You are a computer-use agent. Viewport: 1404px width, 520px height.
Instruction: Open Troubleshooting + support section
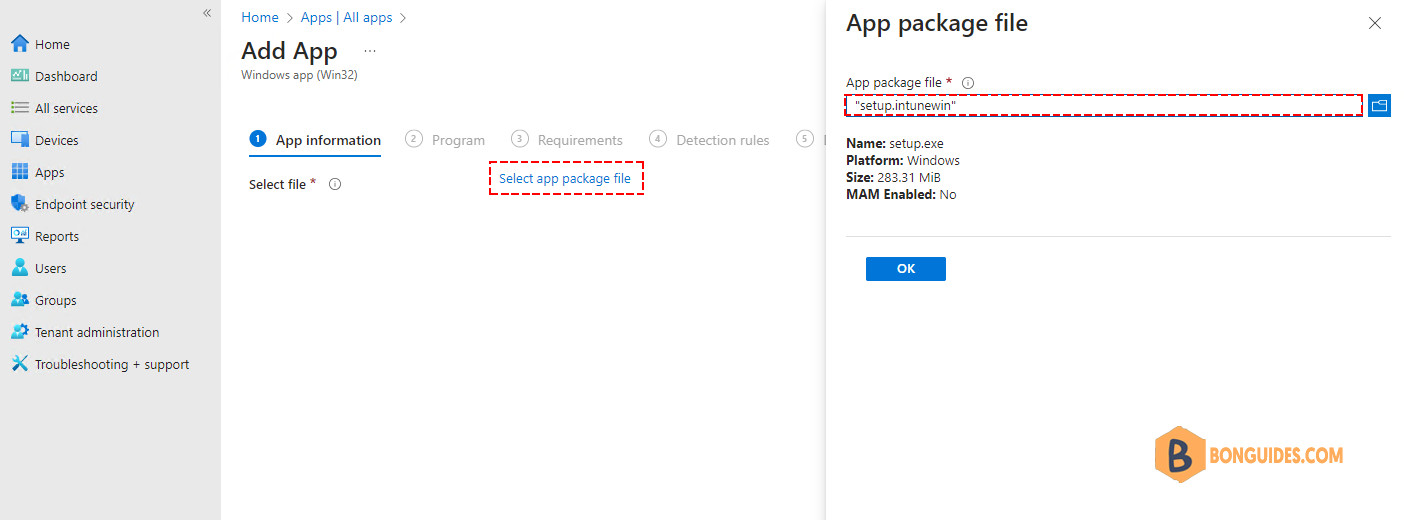(x=112, y=364)
